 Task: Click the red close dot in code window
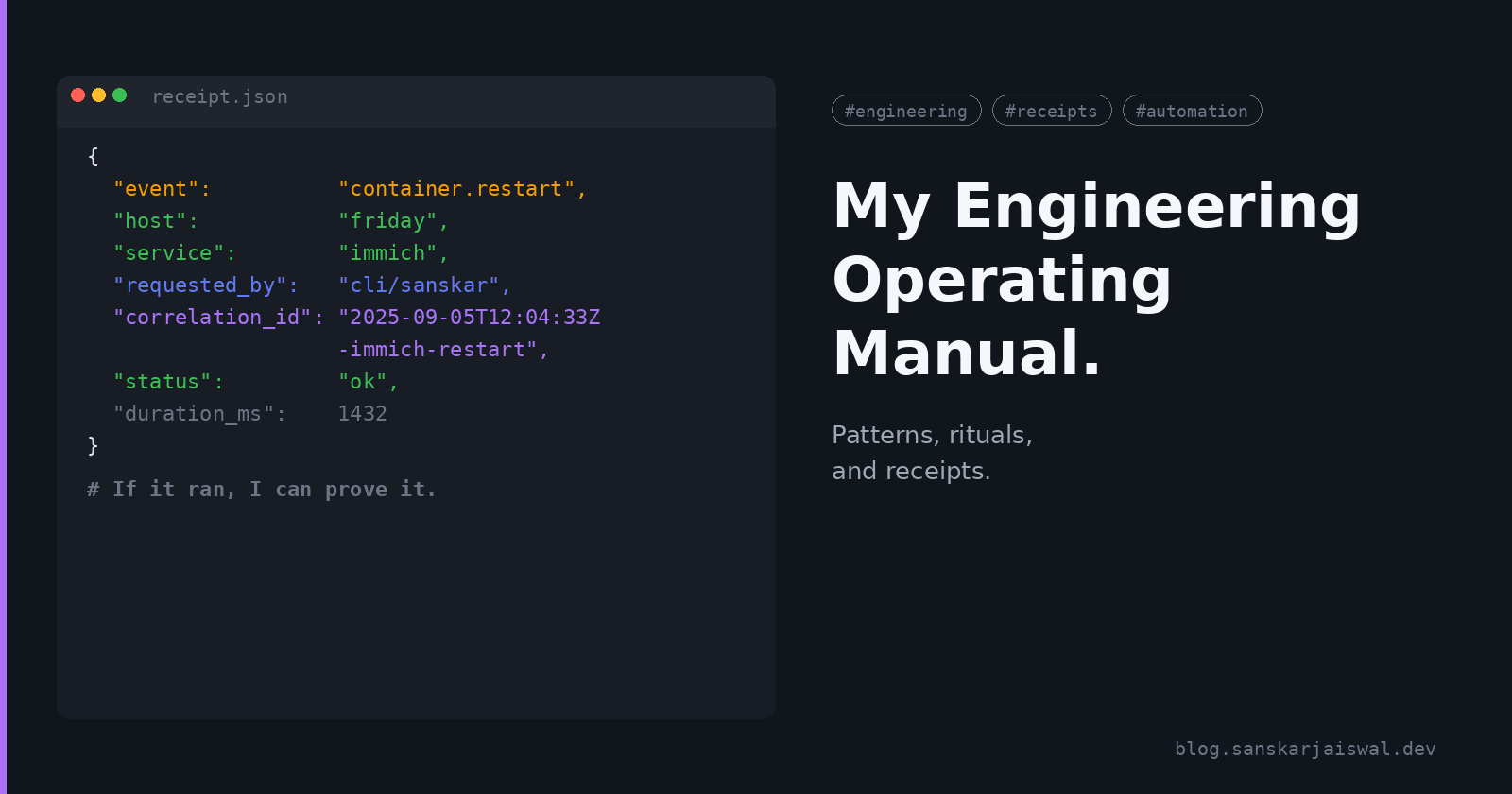click(77, 95)
